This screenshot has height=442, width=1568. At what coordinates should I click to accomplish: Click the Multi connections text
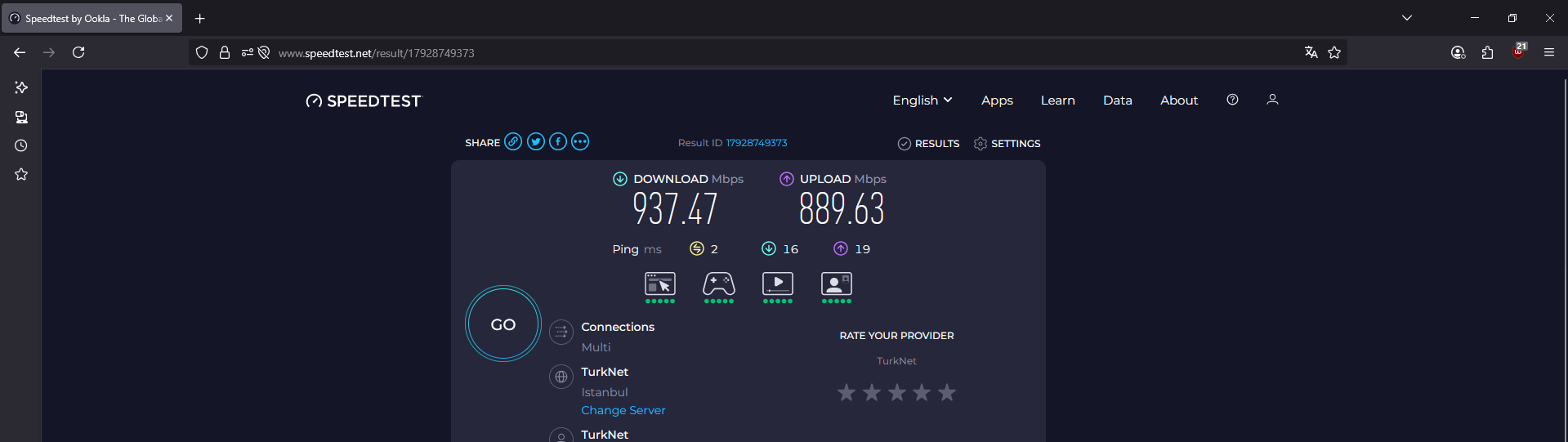(596, 347)
